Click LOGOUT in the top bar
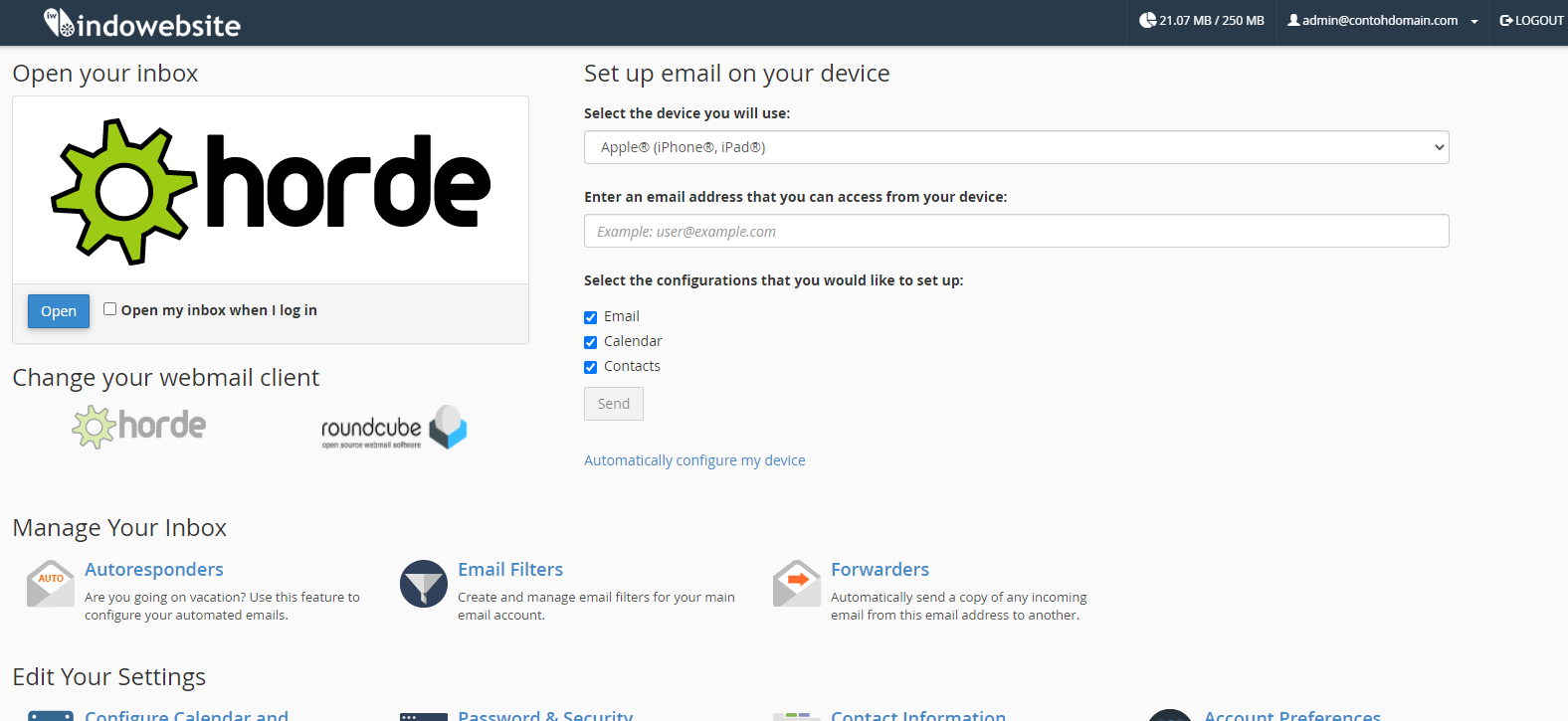The image size is (1568, 721). (1532, 21)
